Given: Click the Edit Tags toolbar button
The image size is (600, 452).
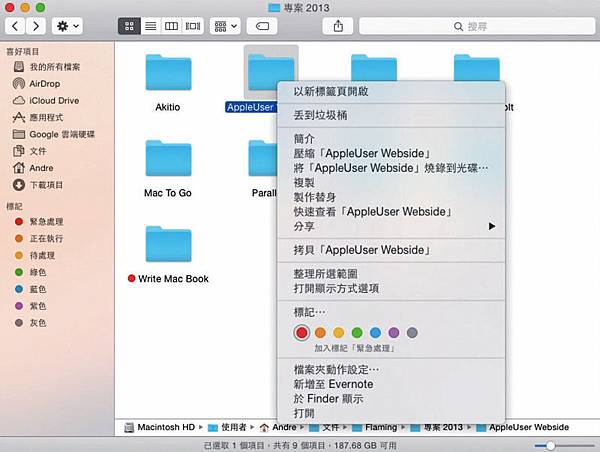Looking at the screenshot, I should 262,26.
